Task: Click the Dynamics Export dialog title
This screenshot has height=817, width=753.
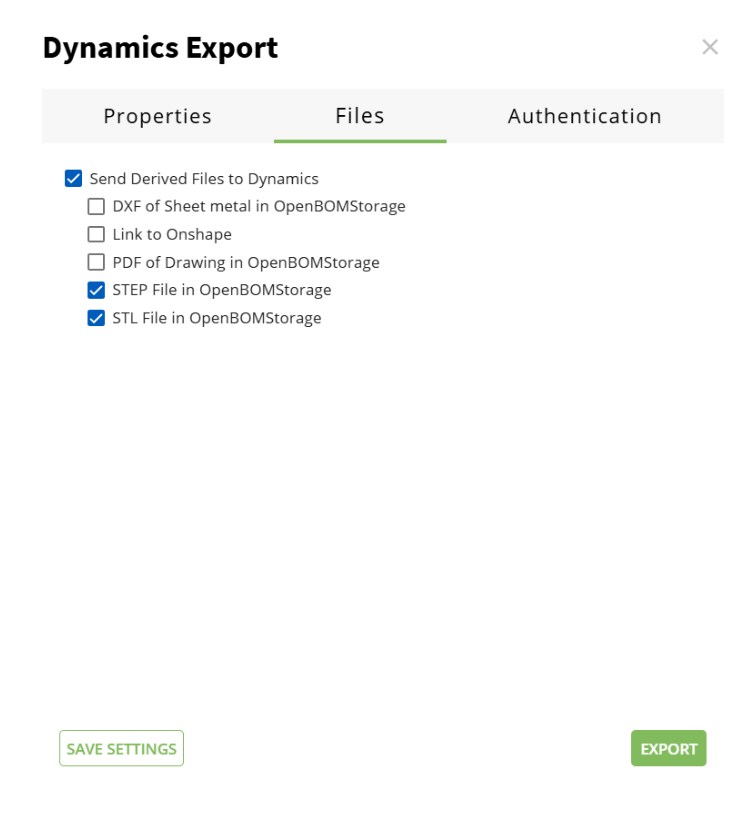Action: pyautogui.click(x=160, y=47)
